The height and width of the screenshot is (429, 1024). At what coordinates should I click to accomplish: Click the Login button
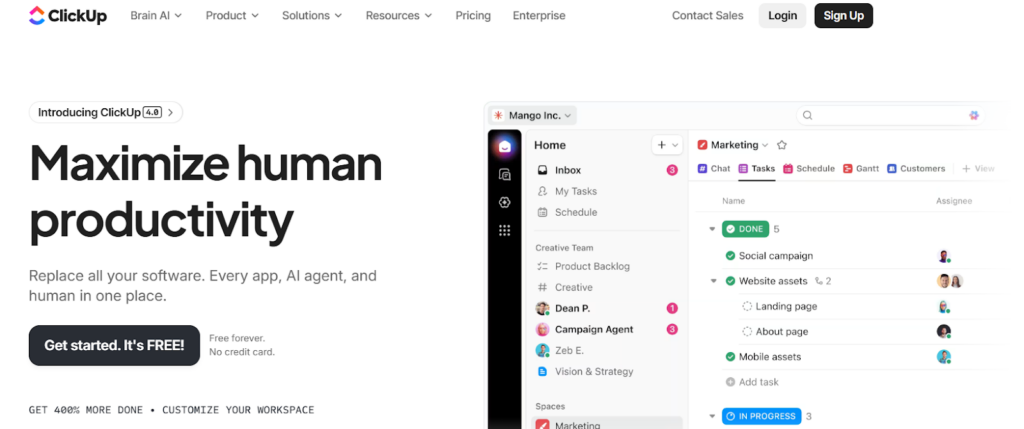[x=782, y=16]
